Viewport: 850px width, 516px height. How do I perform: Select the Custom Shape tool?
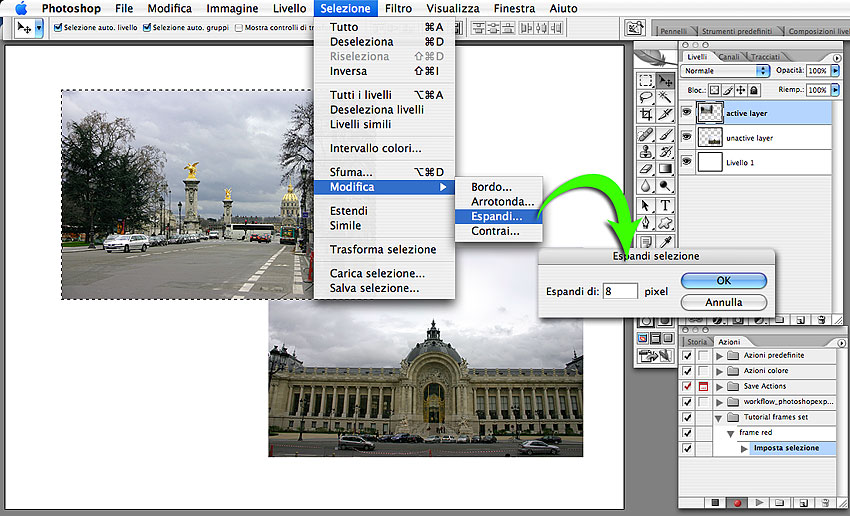tap(665, 223)
